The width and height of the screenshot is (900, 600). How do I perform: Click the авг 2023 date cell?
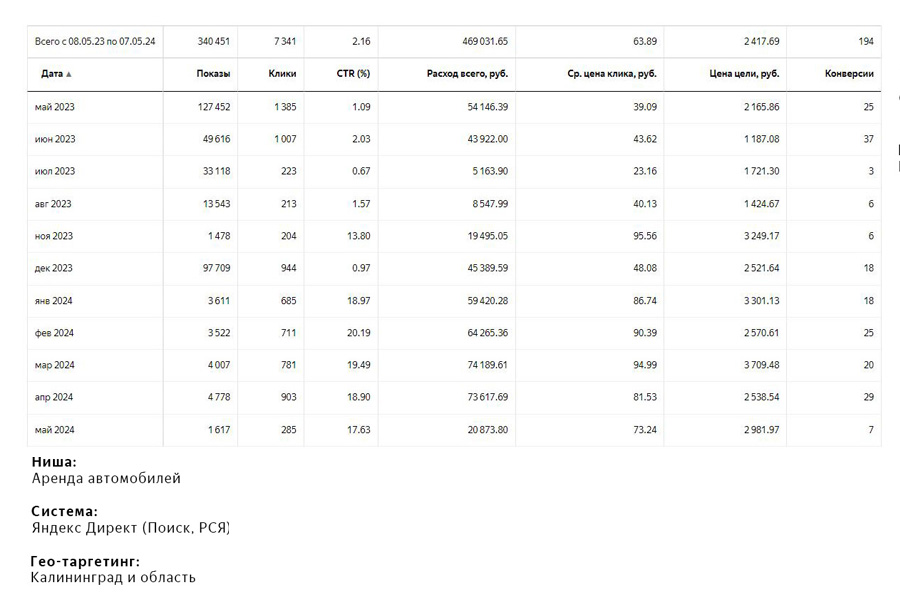53,204
